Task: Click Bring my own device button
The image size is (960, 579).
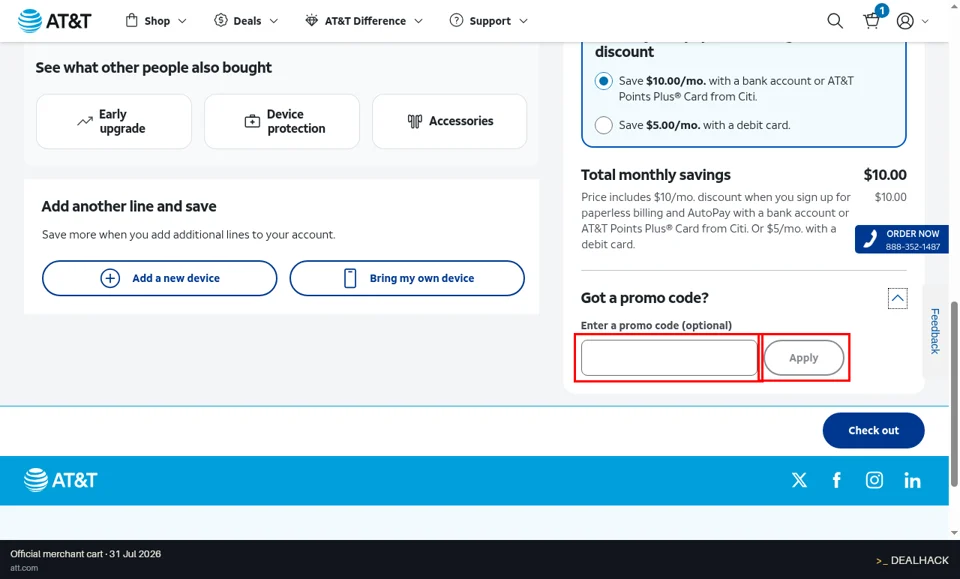Action: tap(407, 278)
